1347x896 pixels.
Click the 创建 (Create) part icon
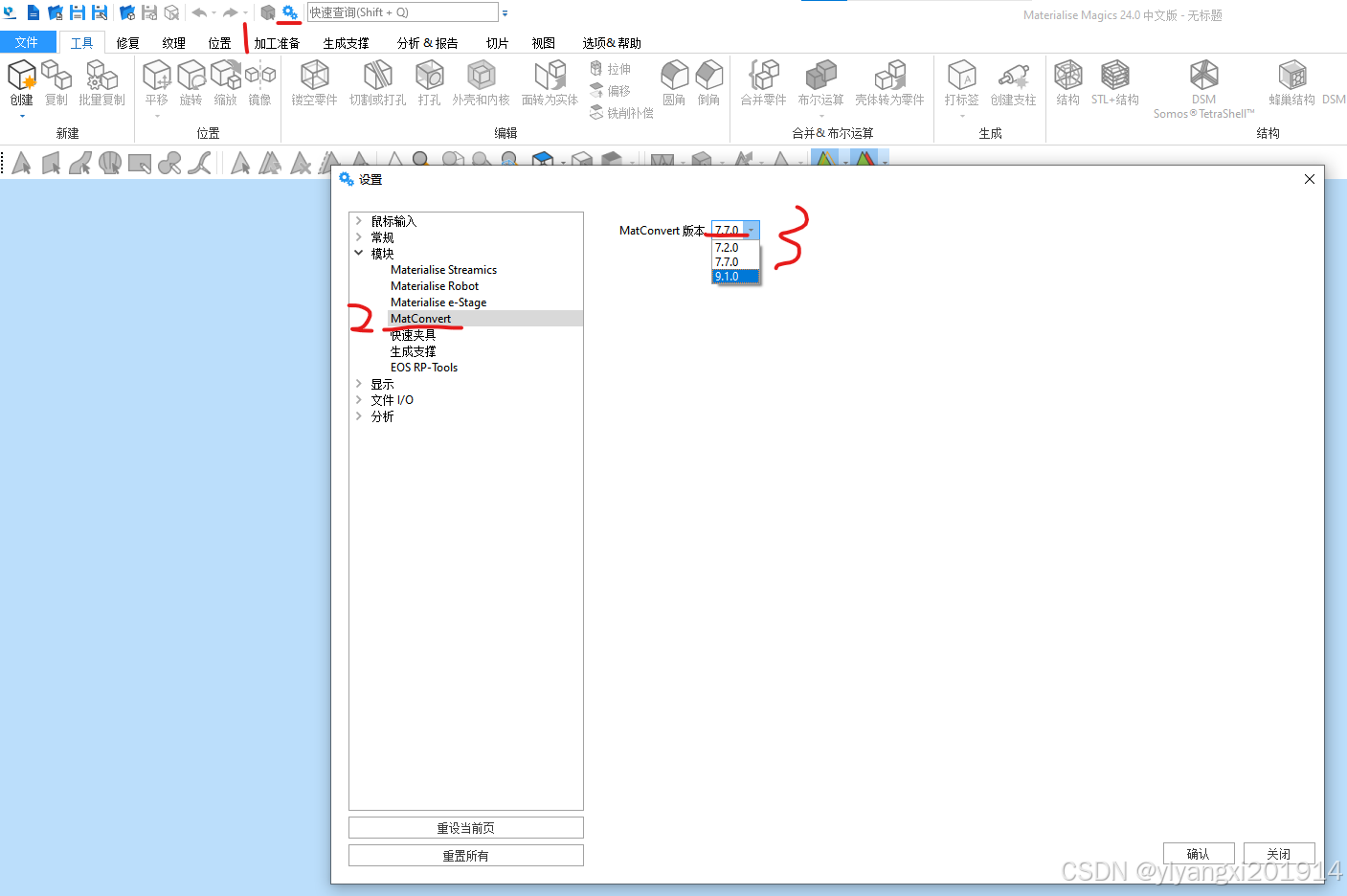(22, 76)
